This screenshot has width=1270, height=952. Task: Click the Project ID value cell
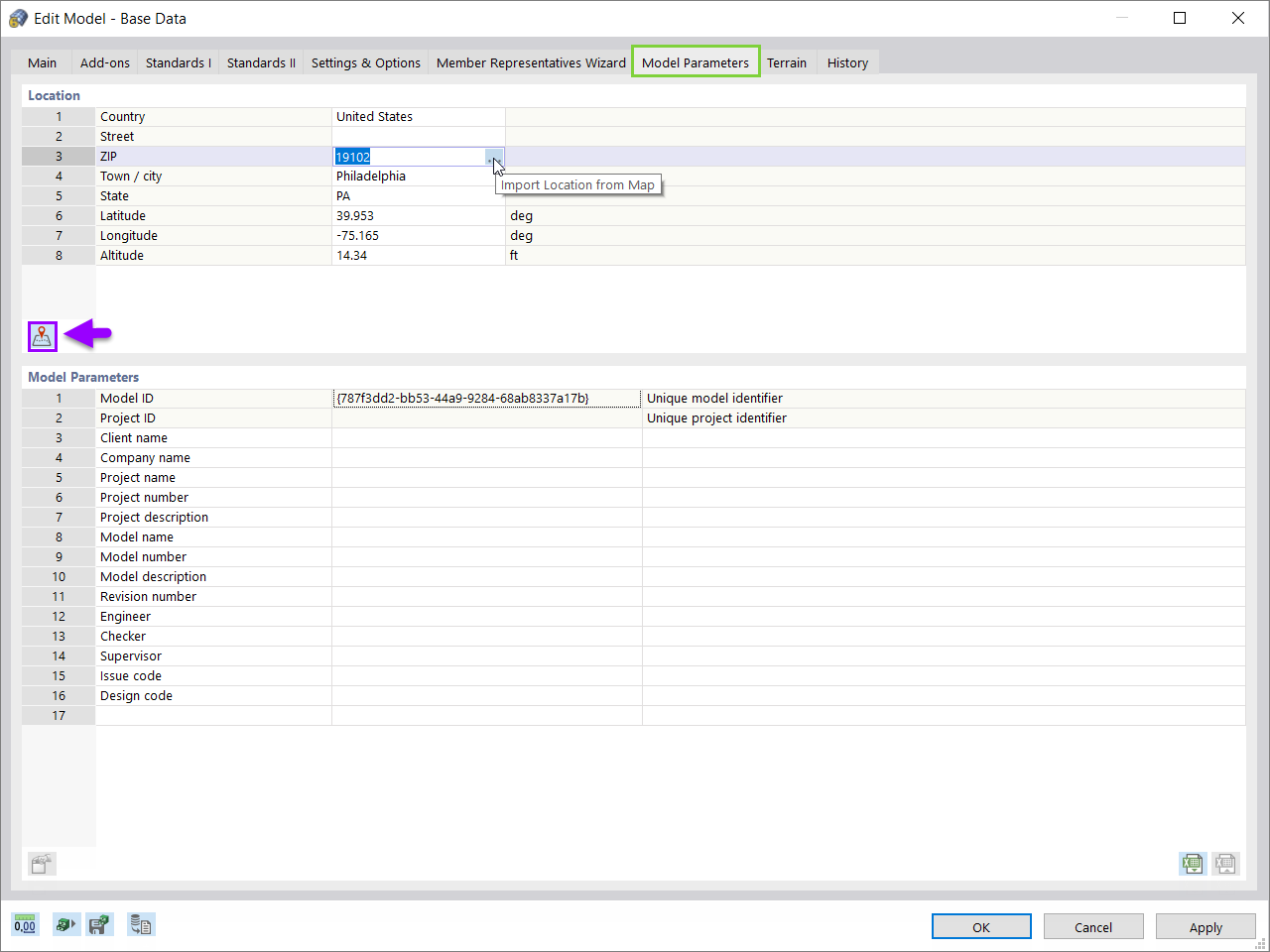(487, 418)
